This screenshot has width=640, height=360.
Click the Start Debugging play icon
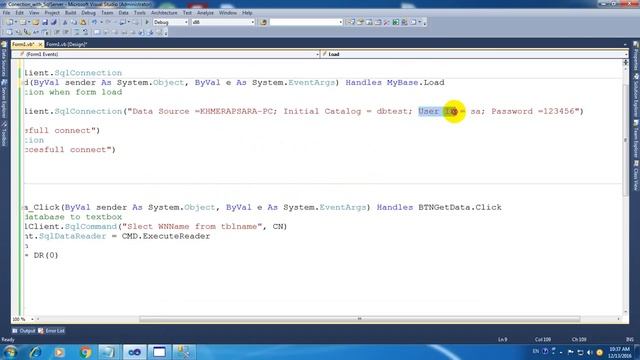[147, 22]
